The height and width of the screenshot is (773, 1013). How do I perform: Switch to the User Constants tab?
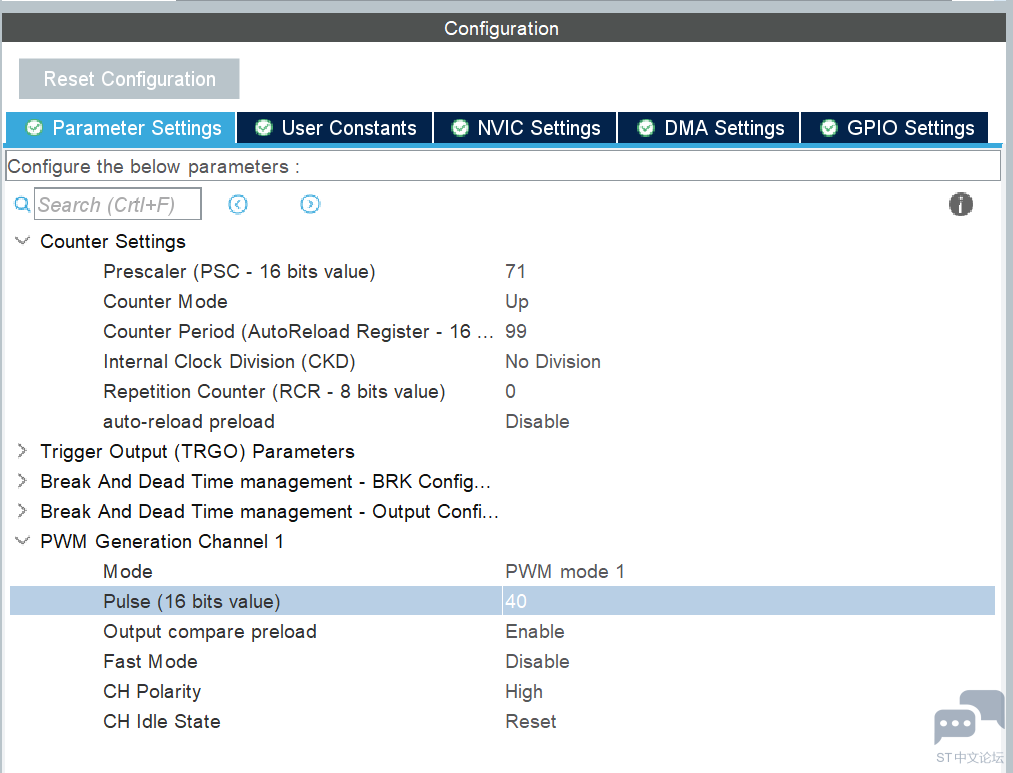pos(335,128)
